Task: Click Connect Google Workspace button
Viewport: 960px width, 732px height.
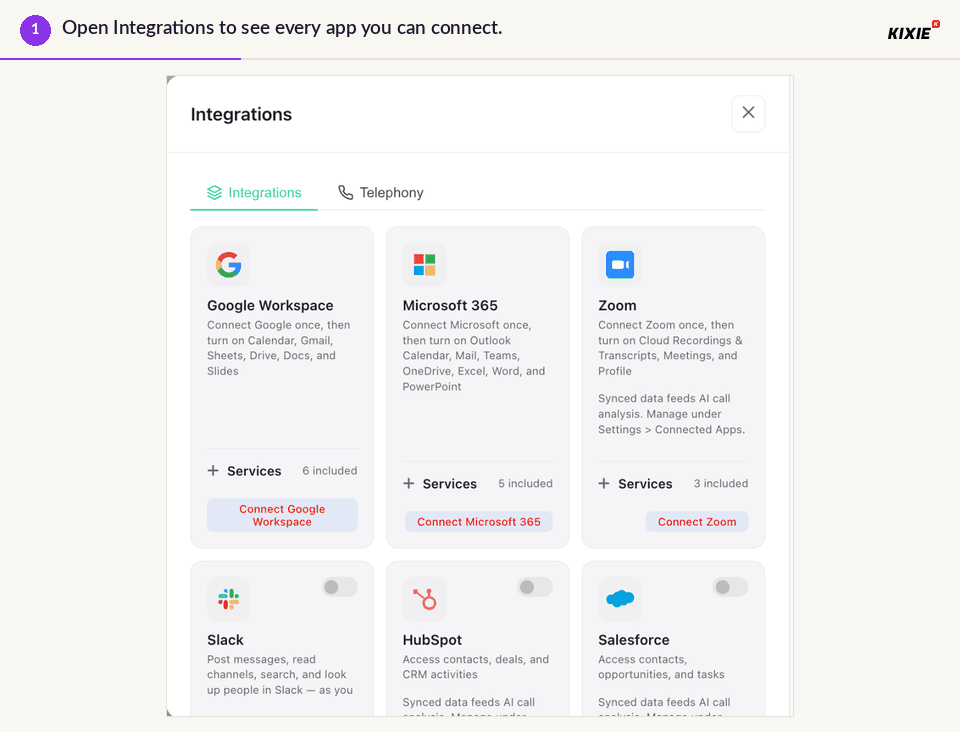Action: (282, 515)
